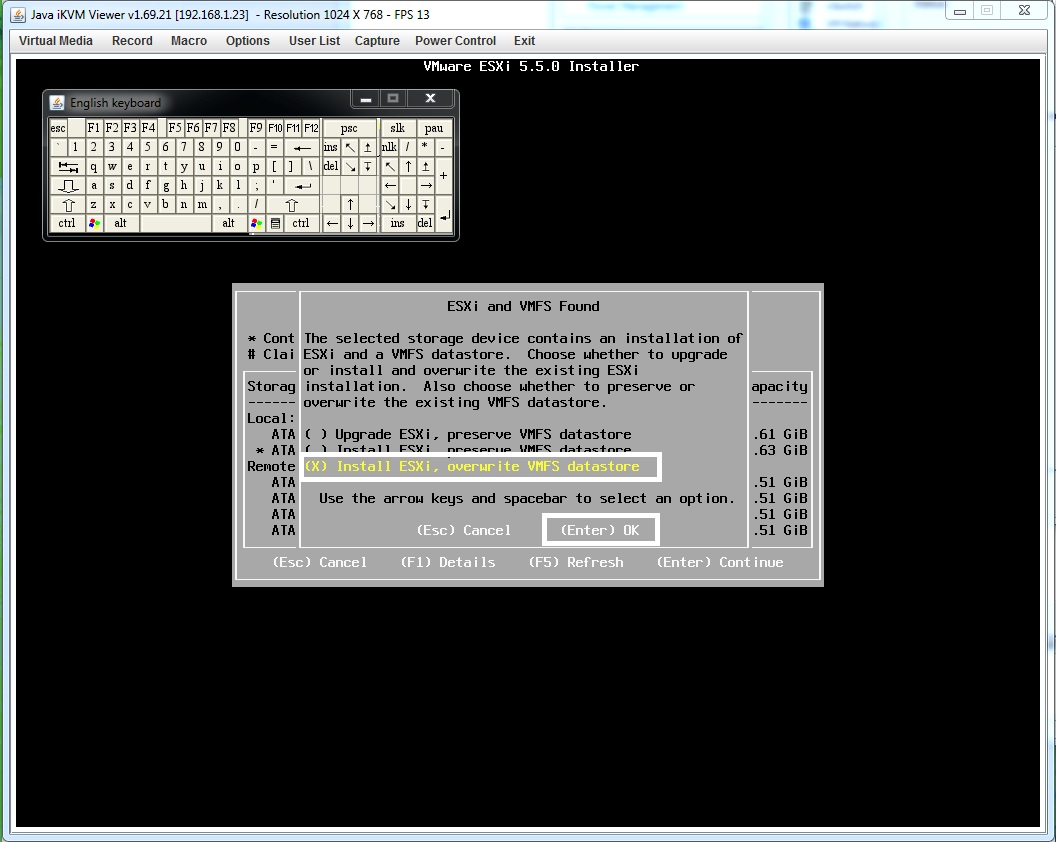Open the Options menu
The image size is (1056, 842).
[x=248, y=41]
